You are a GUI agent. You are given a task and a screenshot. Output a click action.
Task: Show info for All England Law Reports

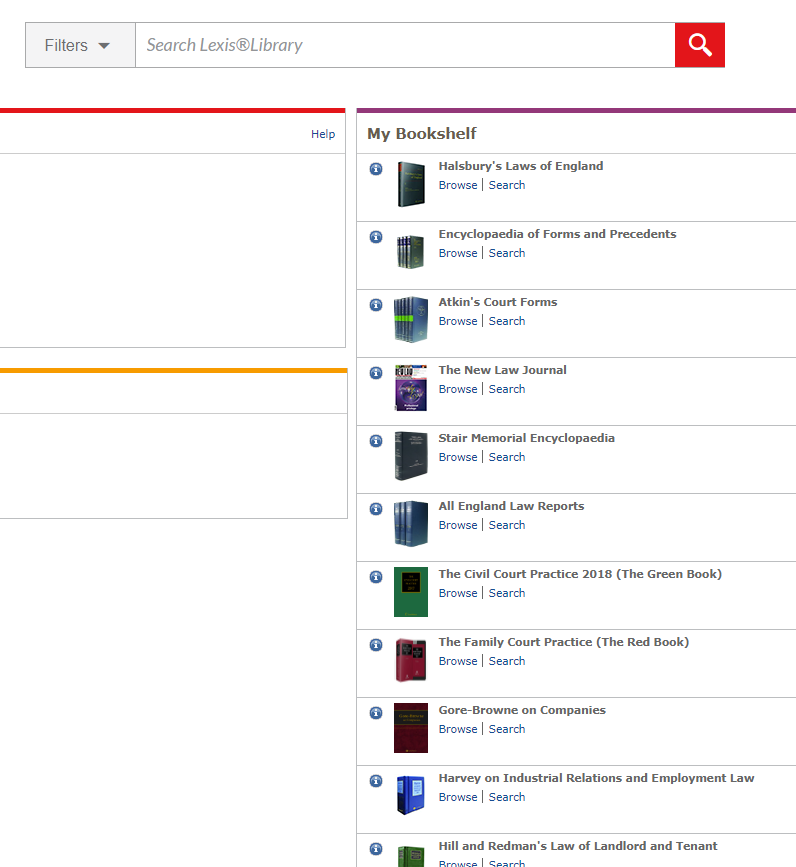pos(376,509)
